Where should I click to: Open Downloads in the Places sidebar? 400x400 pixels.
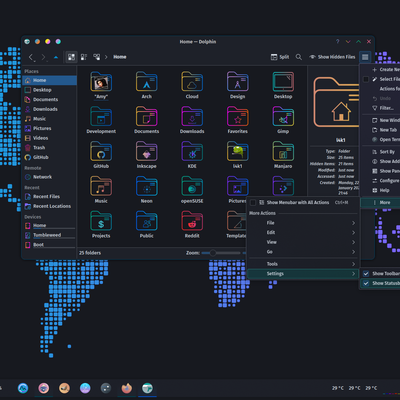tap(50, 109)
